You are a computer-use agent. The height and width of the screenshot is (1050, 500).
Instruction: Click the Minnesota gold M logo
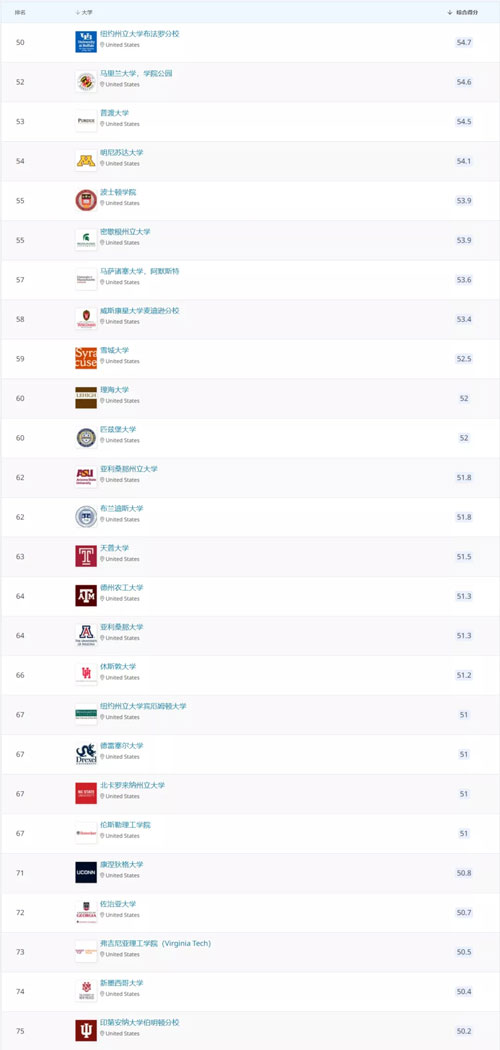(86, 160)
